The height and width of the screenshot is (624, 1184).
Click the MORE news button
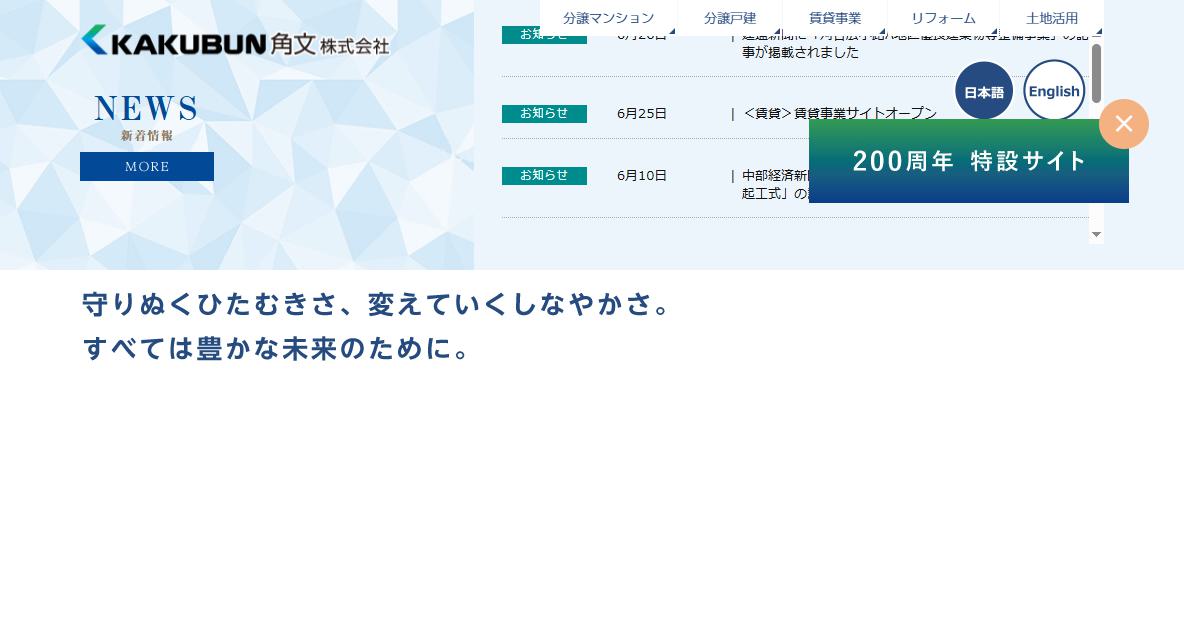click(x=146, y=166)
